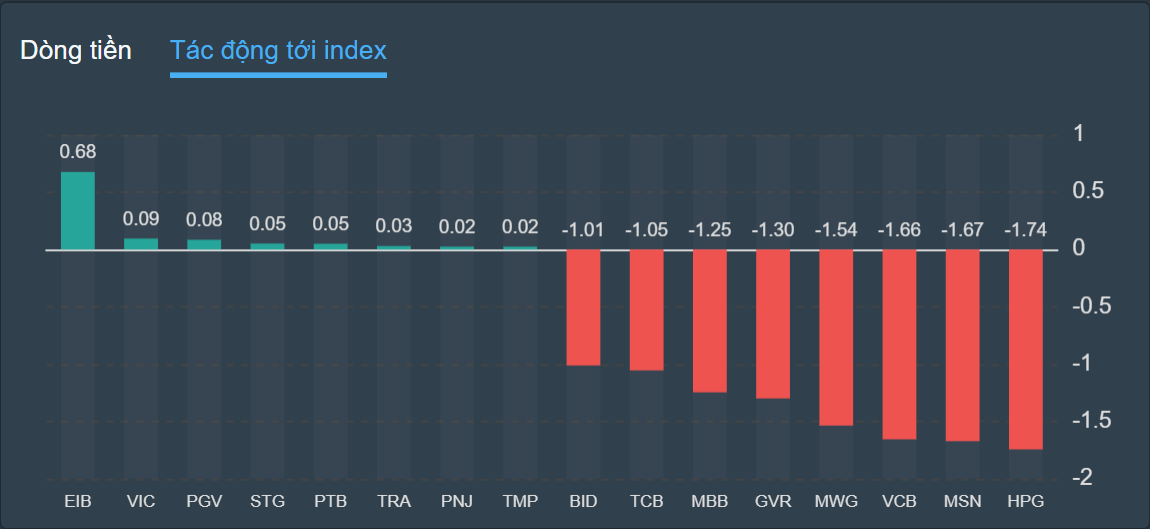
Task: Click the 0.68 value label above EIB
Action: 78,152
